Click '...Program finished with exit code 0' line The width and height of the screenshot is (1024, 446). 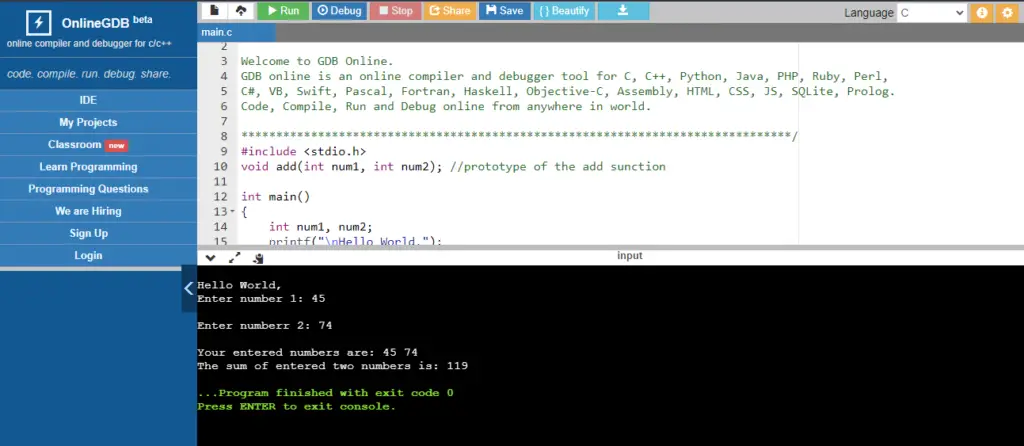325,392
